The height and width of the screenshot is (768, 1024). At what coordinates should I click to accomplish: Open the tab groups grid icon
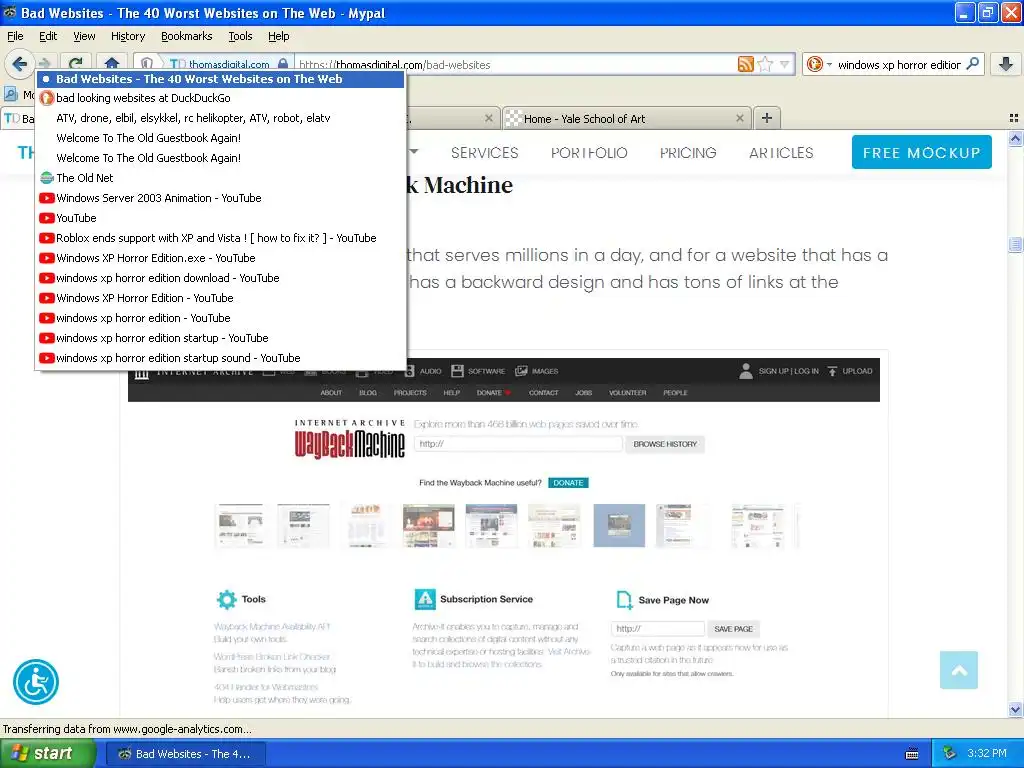[1014, 118]
